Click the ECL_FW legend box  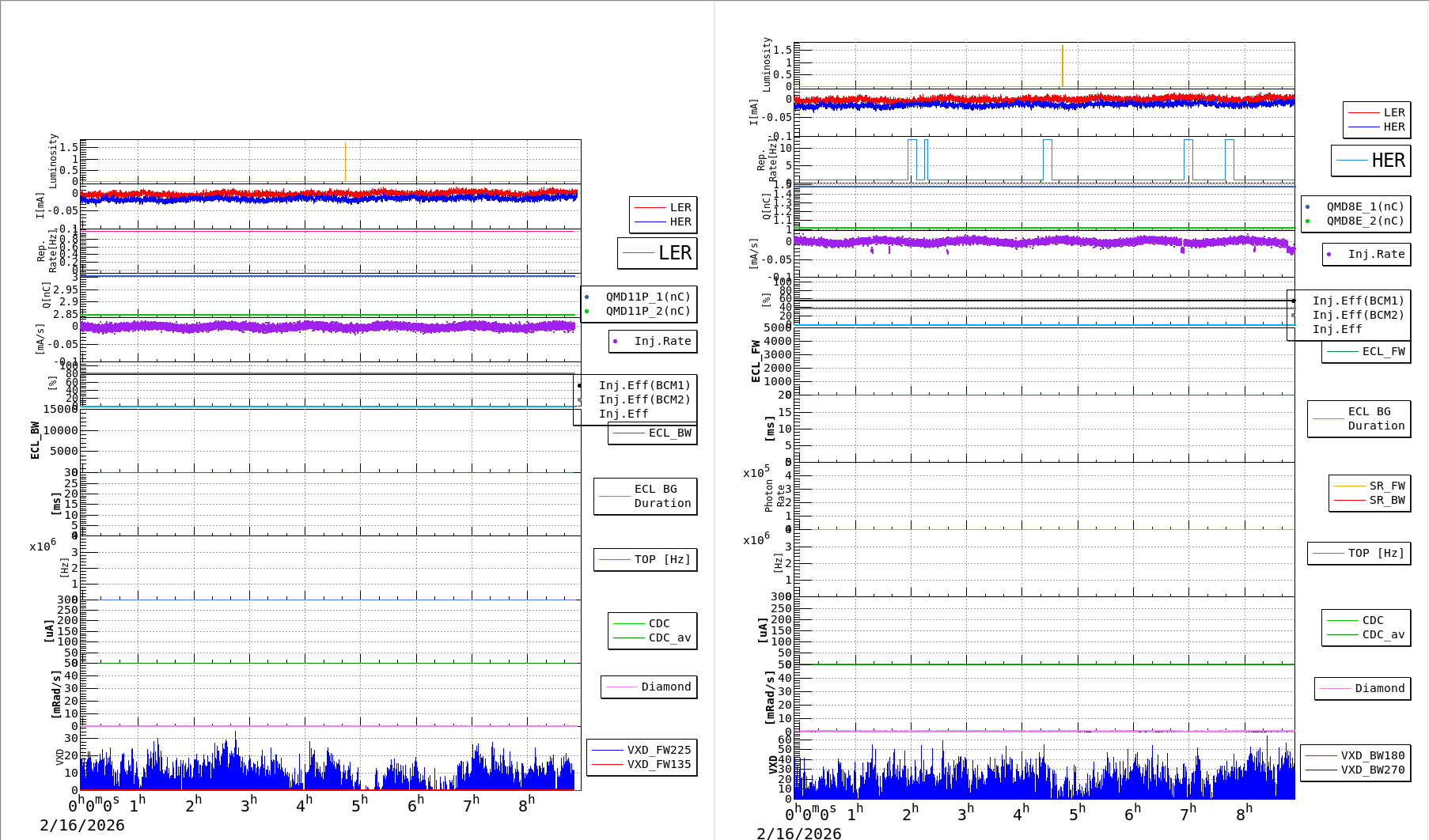(x=1366, y=351)
